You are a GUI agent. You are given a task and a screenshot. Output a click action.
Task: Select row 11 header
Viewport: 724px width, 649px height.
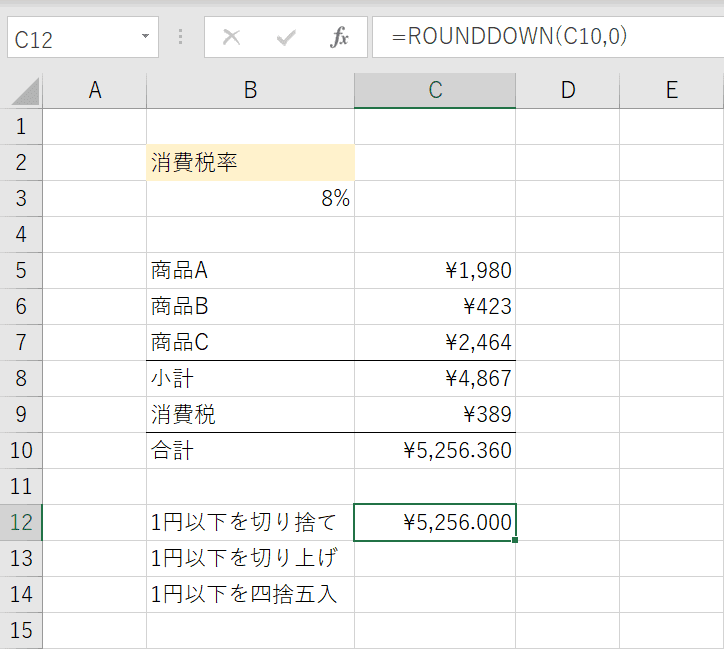click(21, 487)
